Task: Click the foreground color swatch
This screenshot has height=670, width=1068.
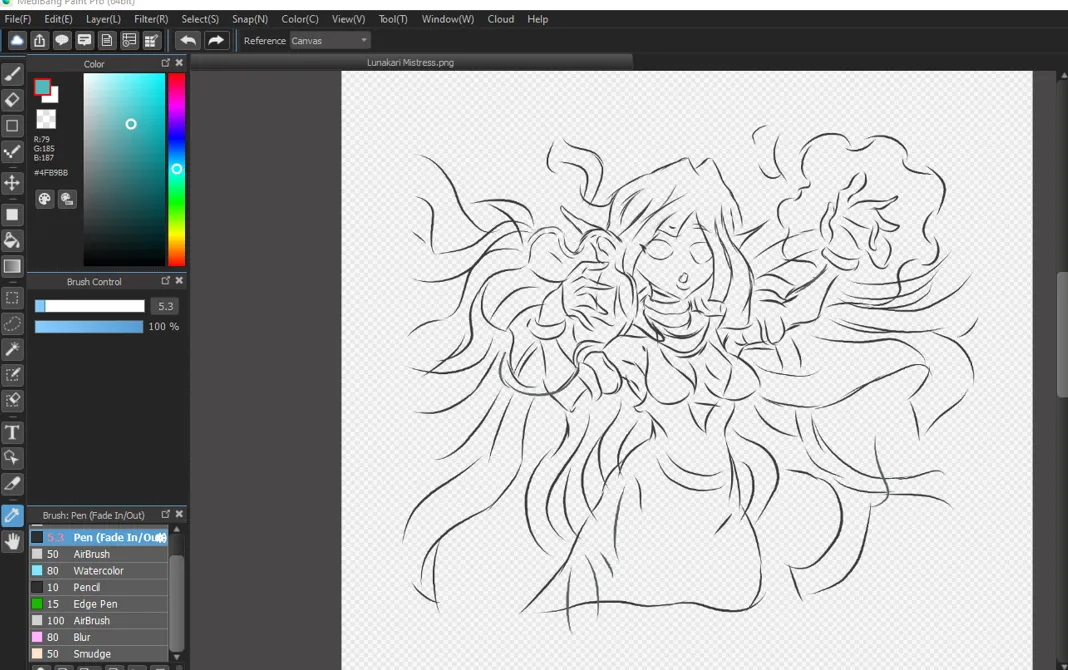Action: tap(42, 86)
